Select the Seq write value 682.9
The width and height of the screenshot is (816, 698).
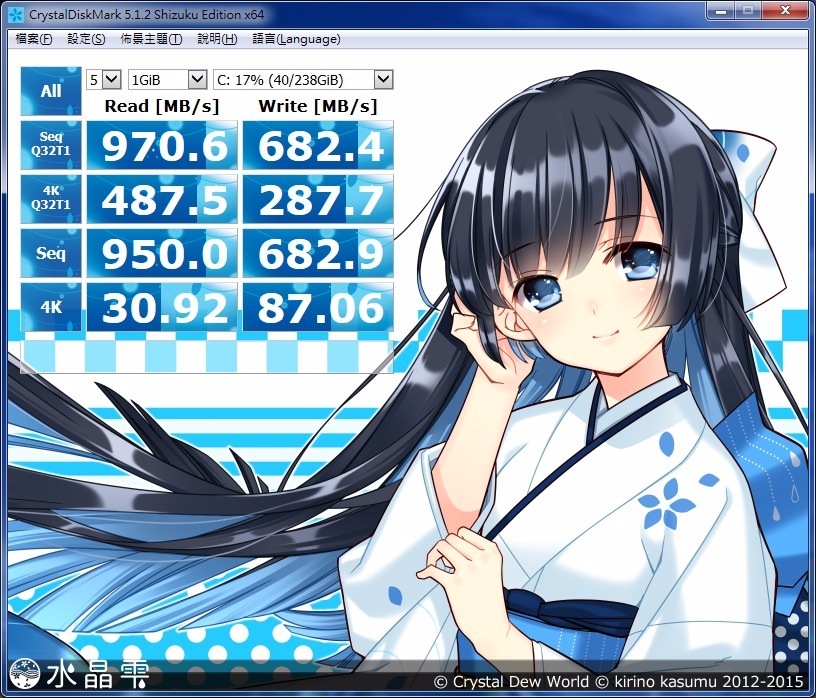pyautogui.click(x=318, y=253)
